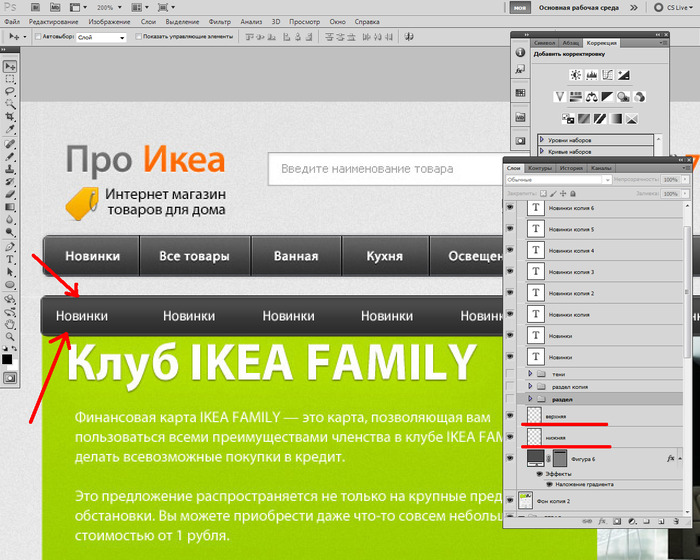Show the раздел копия group
Screen dimensions: 700x560
[510, 386]
